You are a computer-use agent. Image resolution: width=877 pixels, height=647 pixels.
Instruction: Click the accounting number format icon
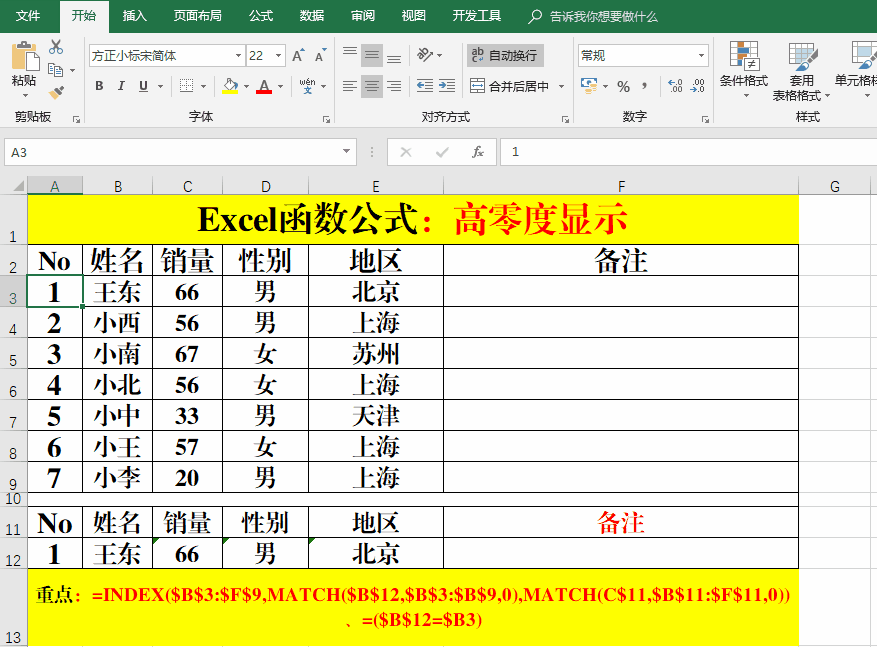pos(589,86)
